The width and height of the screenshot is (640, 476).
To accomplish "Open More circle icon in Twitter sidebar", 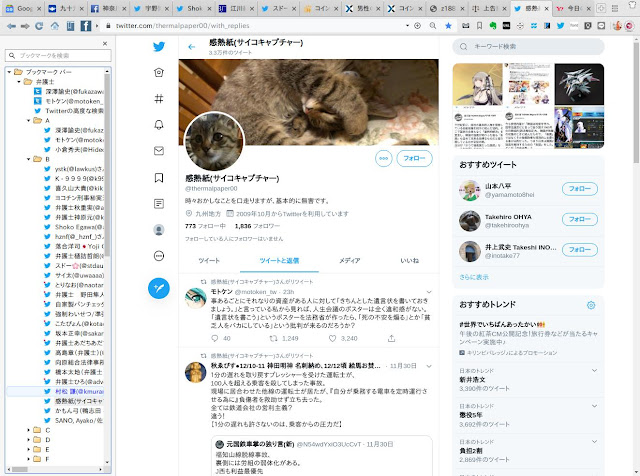I will pyautogui.click(x=159, y=256).
